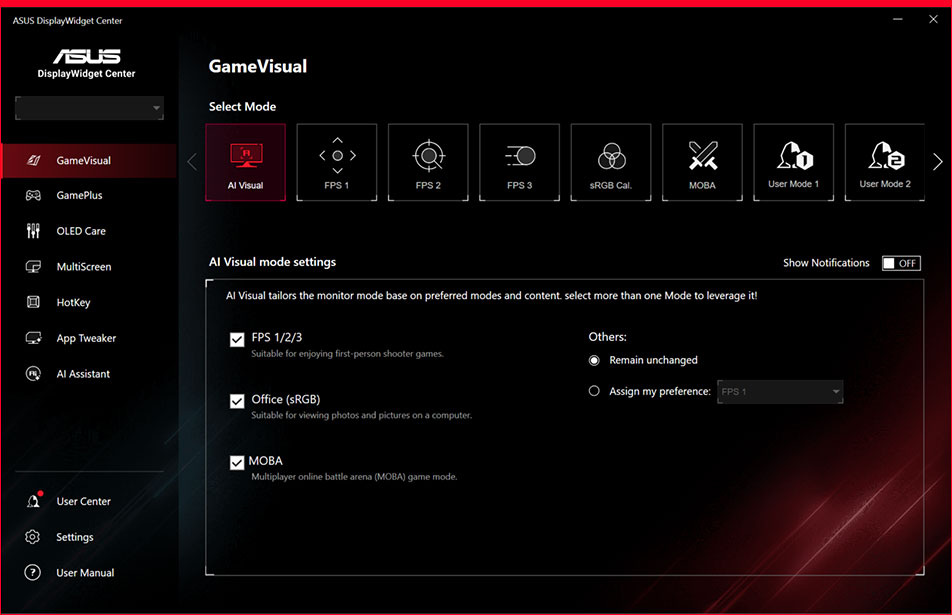Click the window title 'ASUS DisplayWidget Center'
This screenshot has height=615, width=952.
[x=67, y=21]
